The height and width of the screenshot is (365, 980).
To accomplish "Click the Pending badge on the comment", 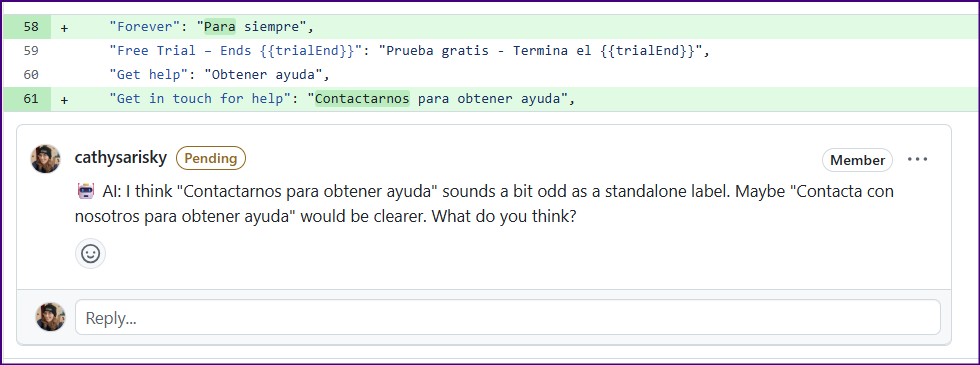I will pos(211,158).
